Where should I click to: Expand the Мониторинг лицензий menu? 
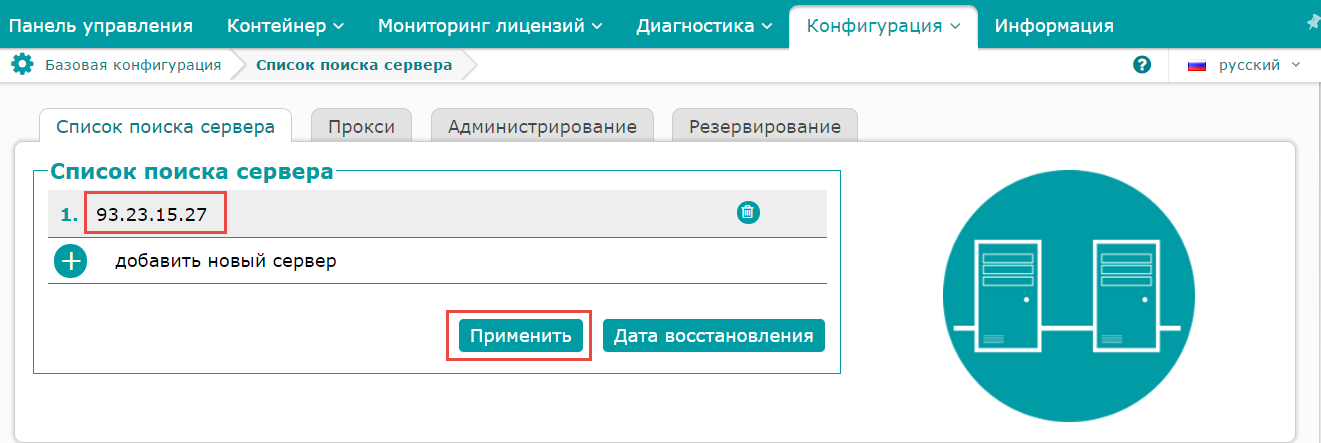coord(490,25)
